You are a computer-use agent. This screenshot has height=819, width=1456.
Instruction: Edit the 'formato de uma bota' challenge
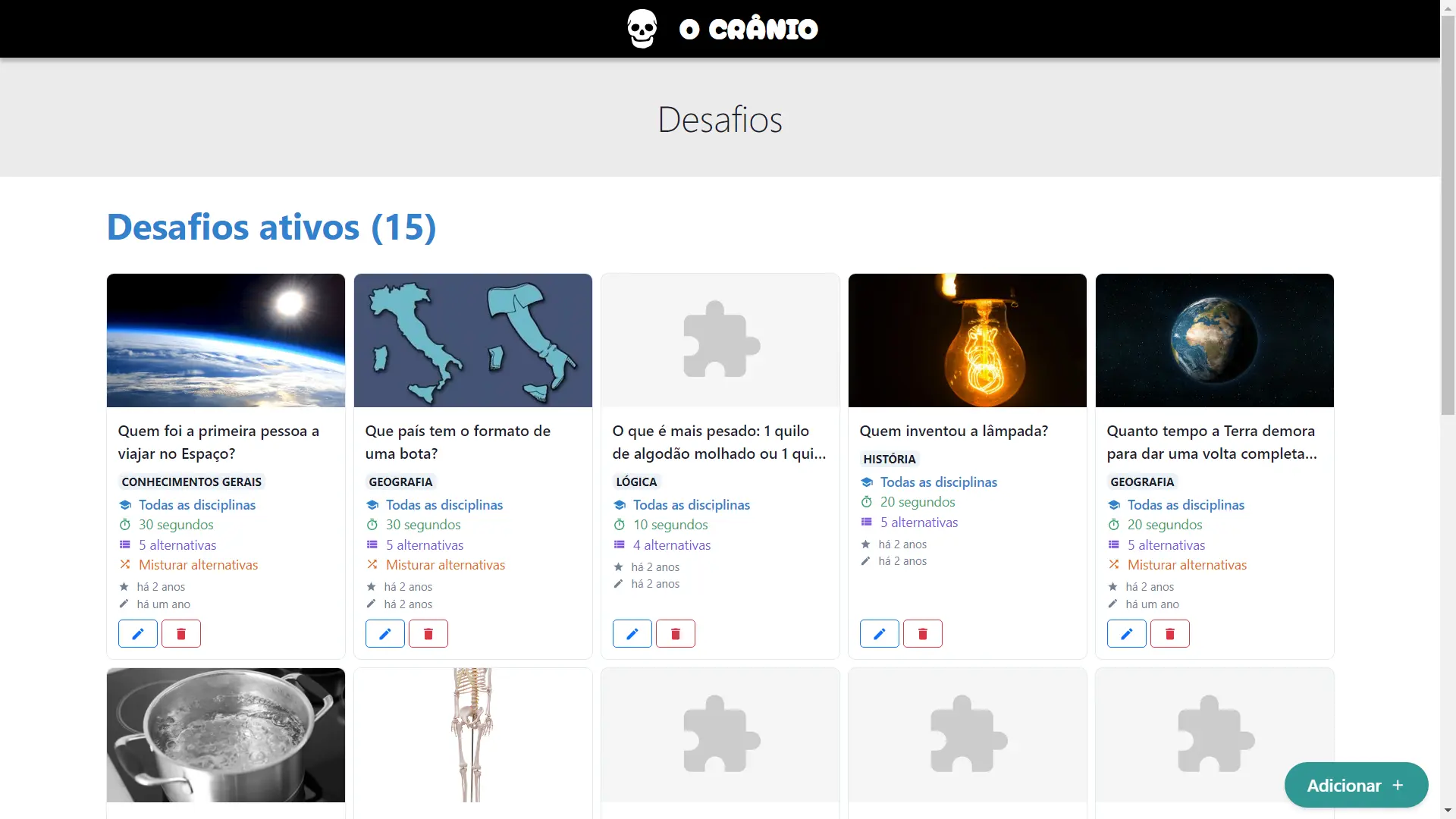tap(385, 633)
